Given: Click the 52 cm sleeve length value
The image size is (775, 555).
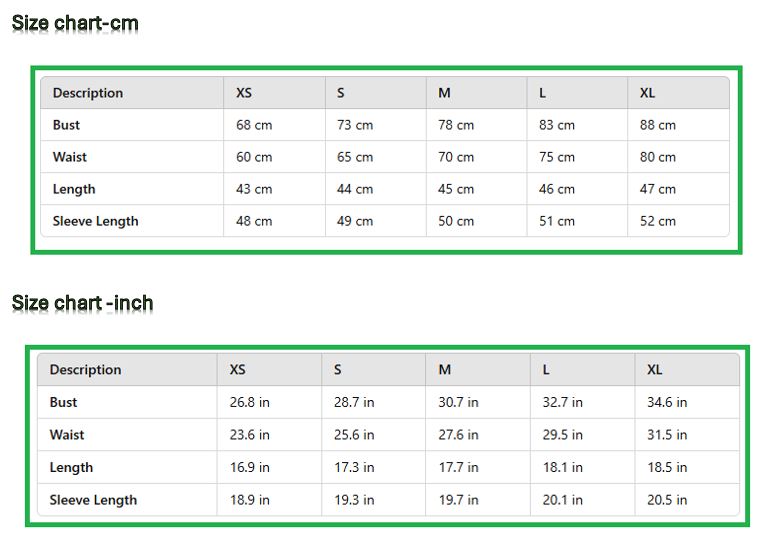Looking at the screenshot, I should 658,221.
